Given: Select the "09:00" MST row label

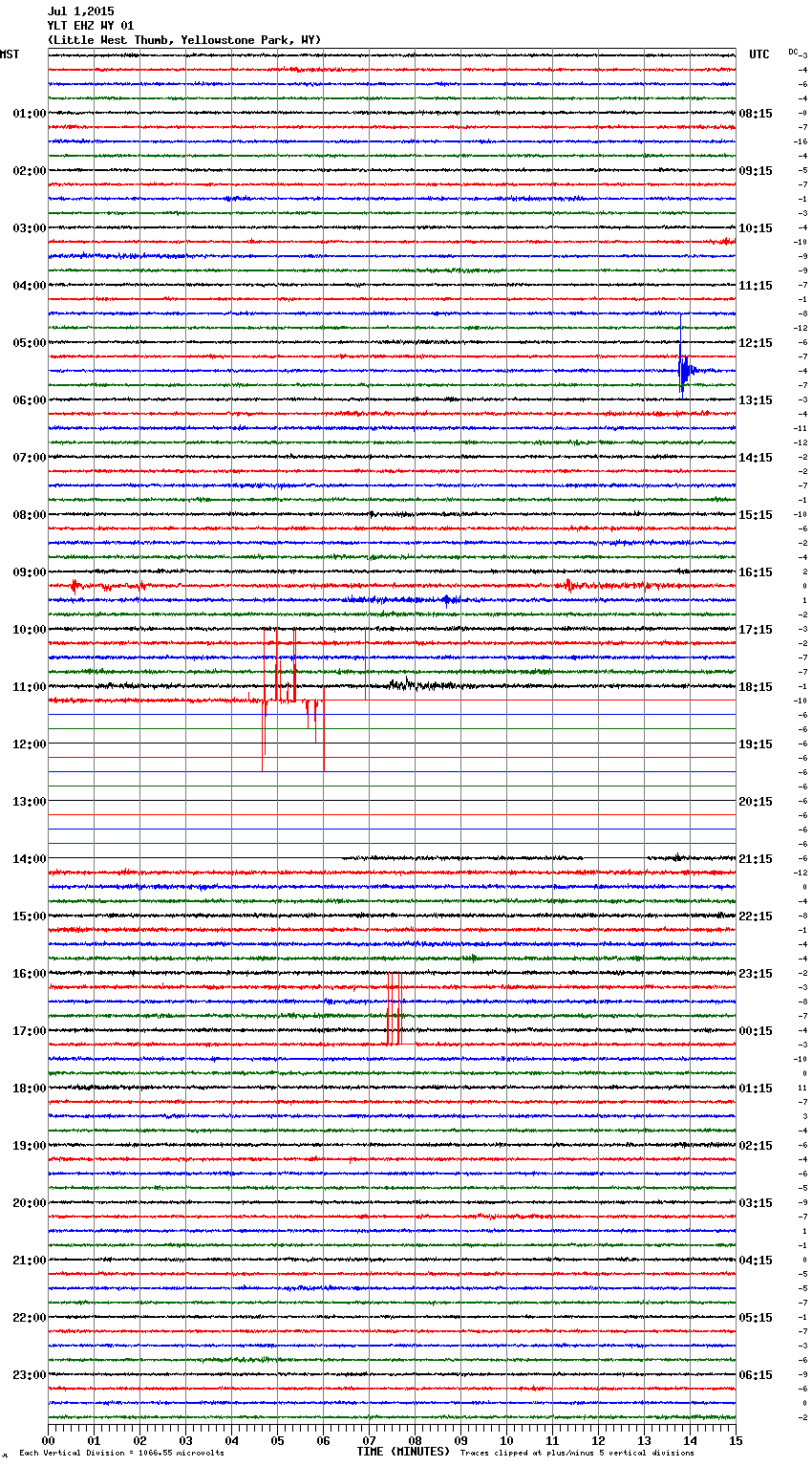Looking at the screenshot, I should click(29, 572).
